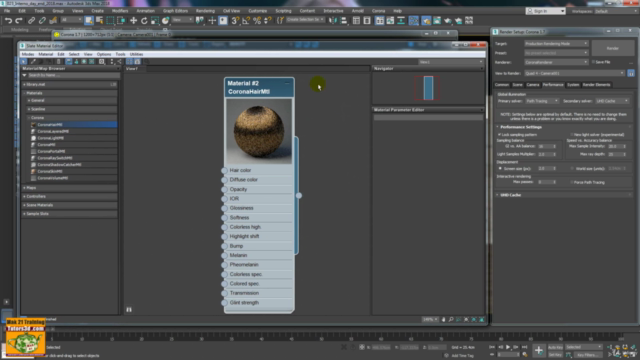
Task: Select CoronaLayeredMtl in material browser
Action: point(53,131)
